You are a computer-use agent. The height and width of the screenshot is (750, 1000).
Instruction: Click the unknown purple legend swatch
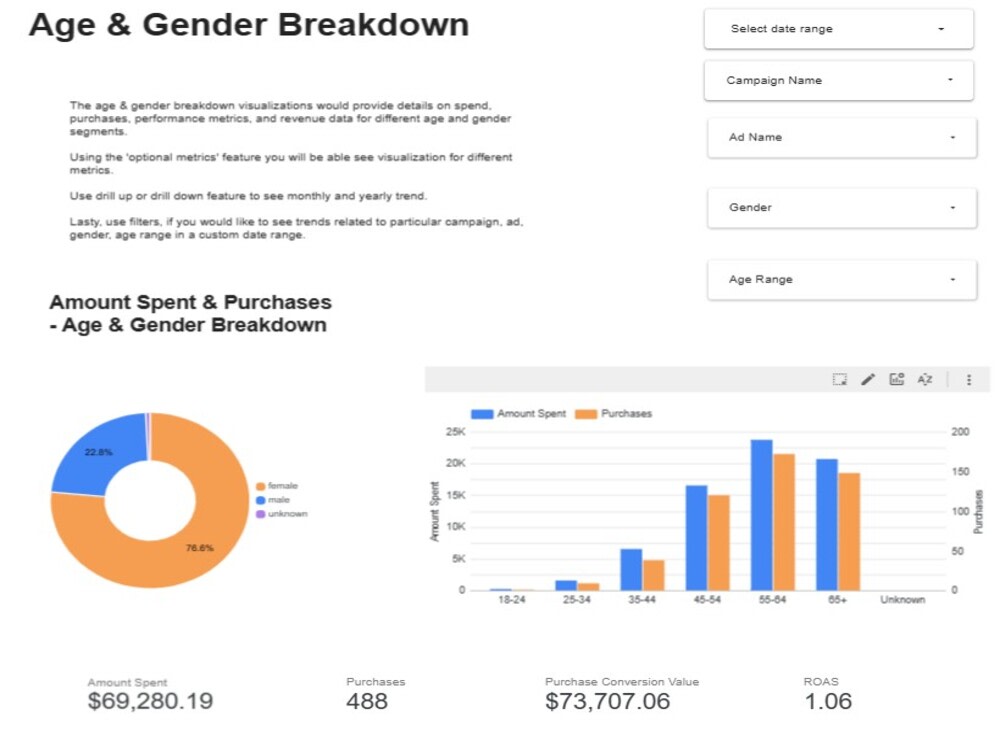click(x=260, y=514)
